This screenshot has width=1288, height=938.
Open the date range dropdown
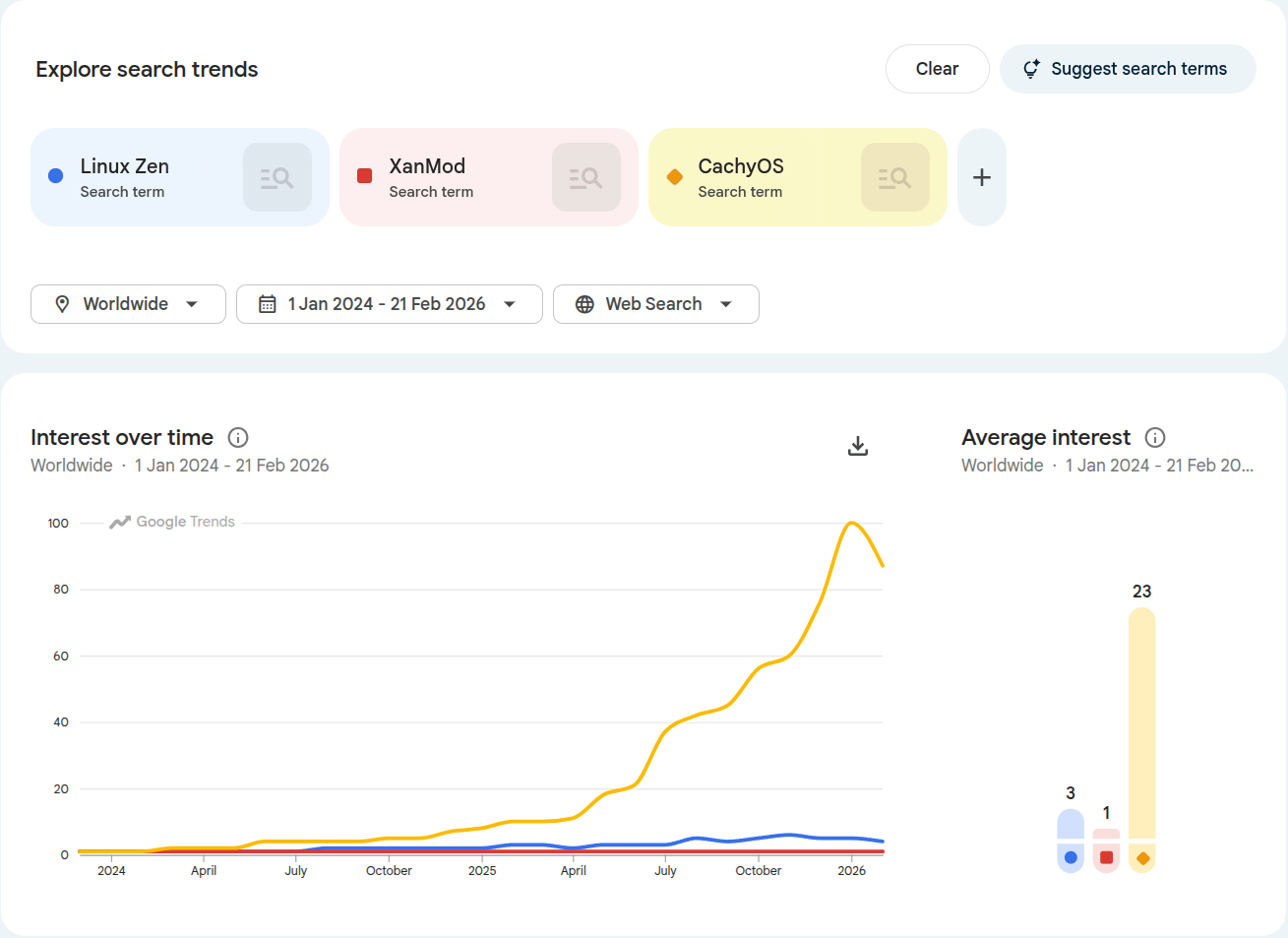389,304
